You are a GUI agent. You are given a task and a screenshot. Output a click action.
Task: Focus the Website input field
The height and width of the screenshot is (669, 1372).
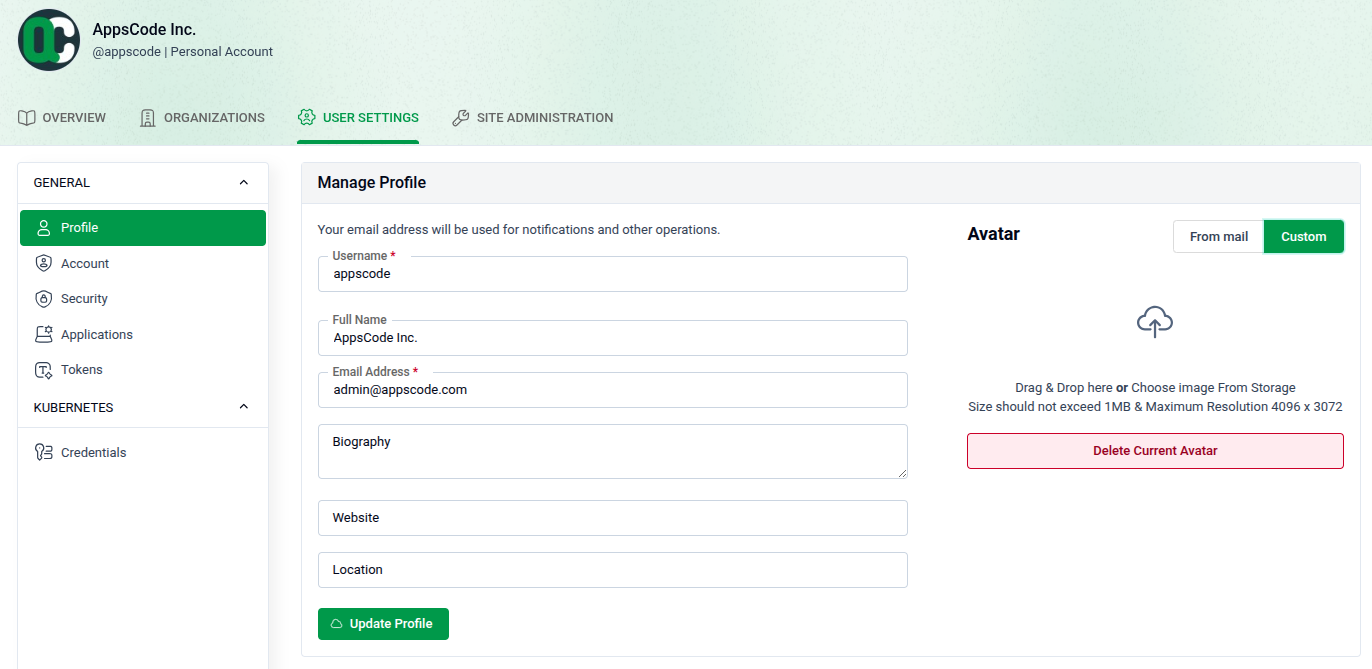pyautogui.click(x=612, y=518)
